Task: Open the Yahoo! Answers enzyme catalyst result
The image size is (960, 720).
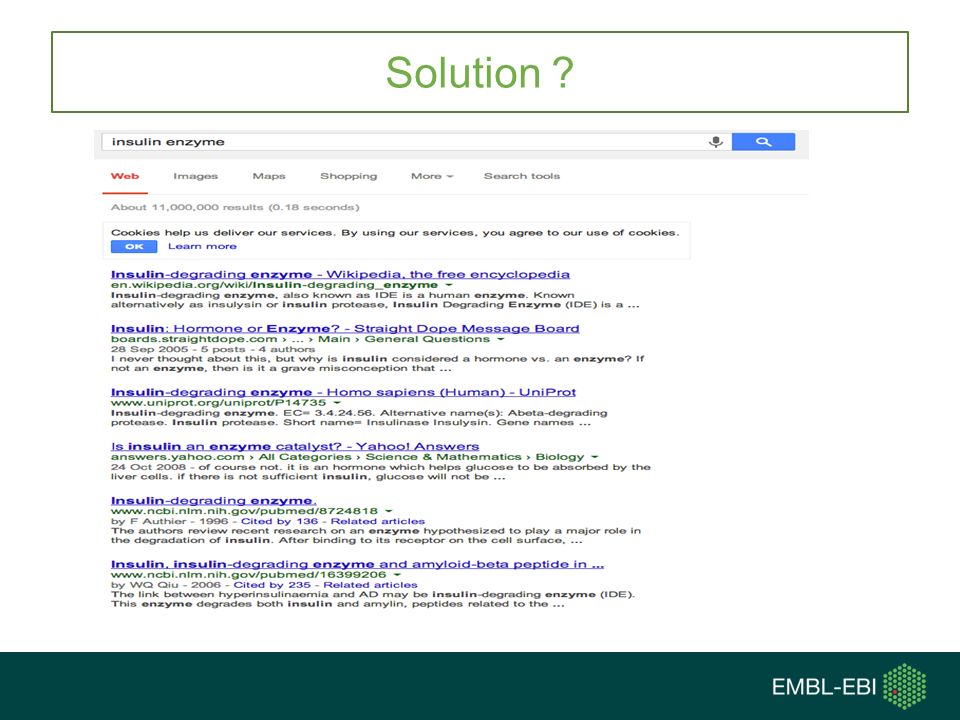Action: [x=295, y=446]
